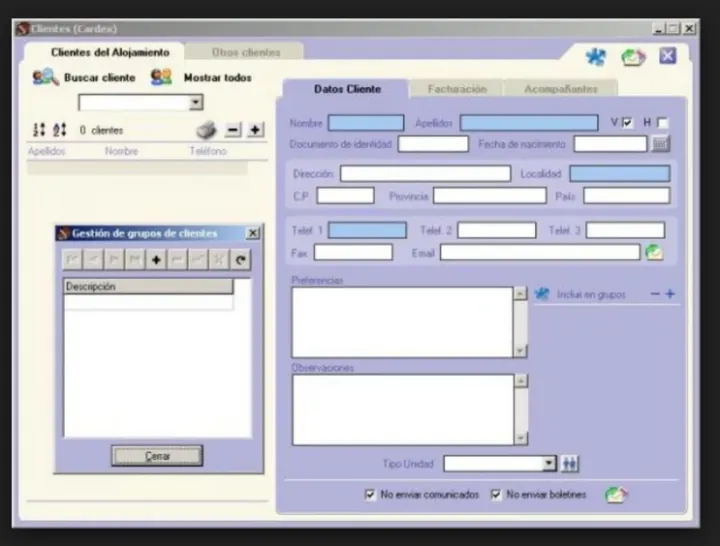Viewport: 720px width, 546px height.
Task: Click the Dirección input field
Action: 425,174
